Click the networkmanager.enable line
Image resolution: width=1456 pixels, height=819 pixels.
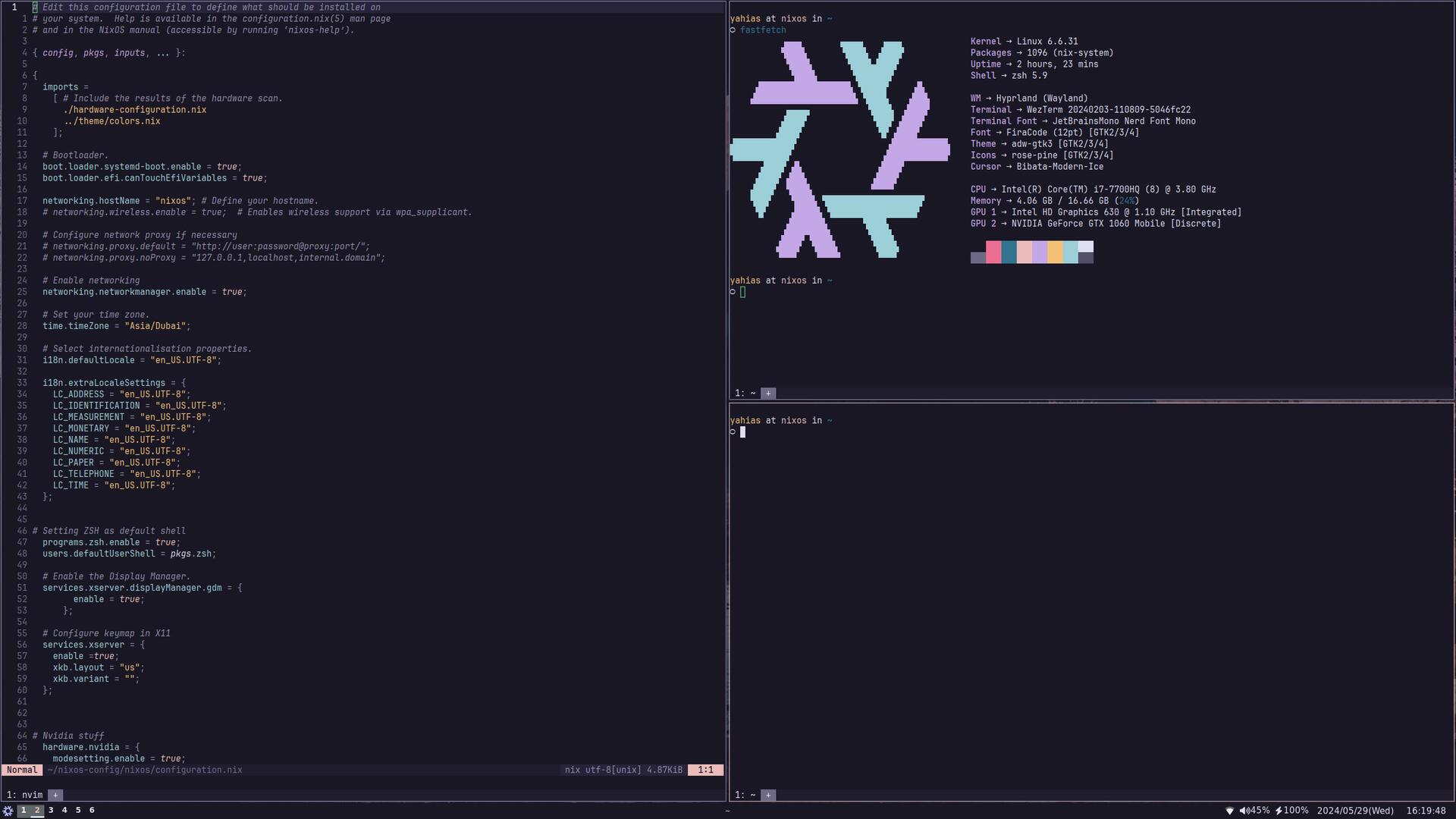[145, 292]
